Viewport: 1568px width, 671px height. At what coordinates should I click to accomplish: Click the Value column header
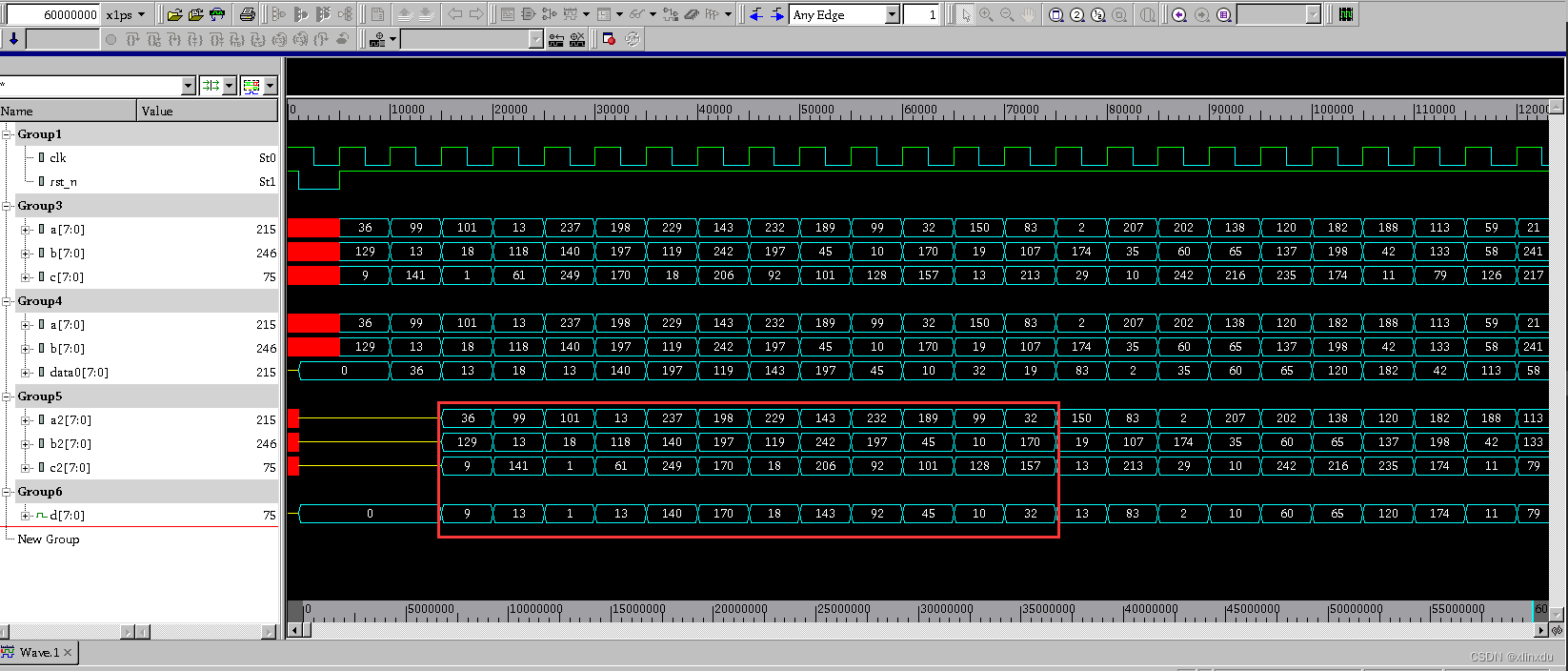208,111
